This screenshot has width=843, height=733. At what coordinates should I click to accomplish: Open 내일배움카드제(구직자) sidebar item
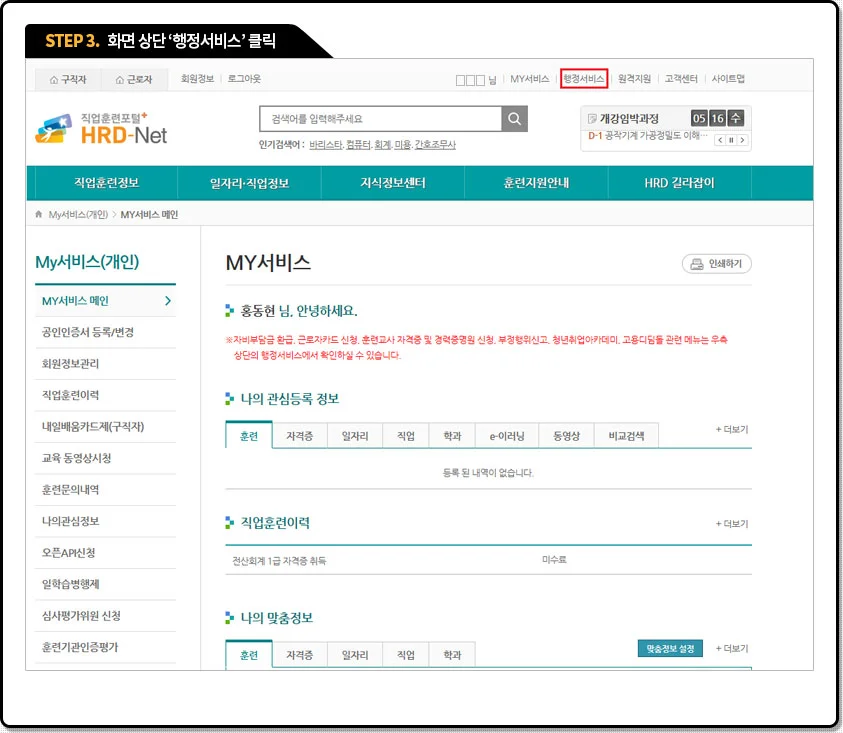click(105, 427)
